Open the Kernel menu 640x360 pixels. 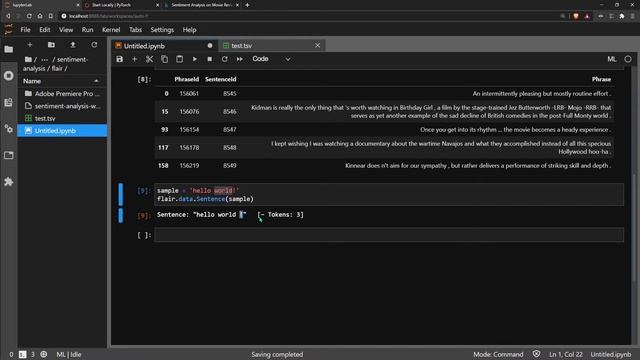click(111, 30)
